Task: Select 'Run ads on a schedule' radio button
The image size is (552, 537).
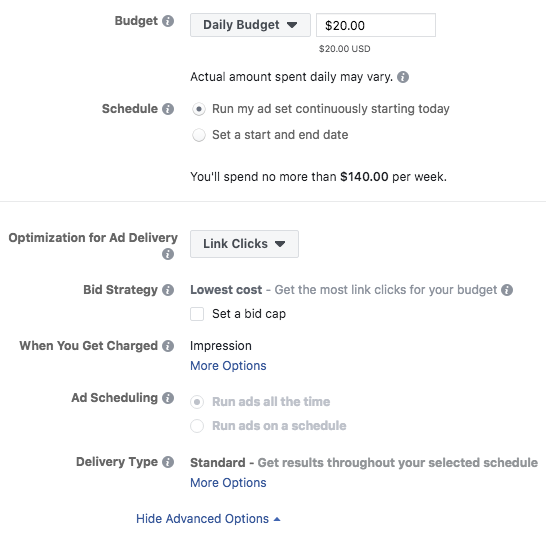Action: [x=197, y=426]
